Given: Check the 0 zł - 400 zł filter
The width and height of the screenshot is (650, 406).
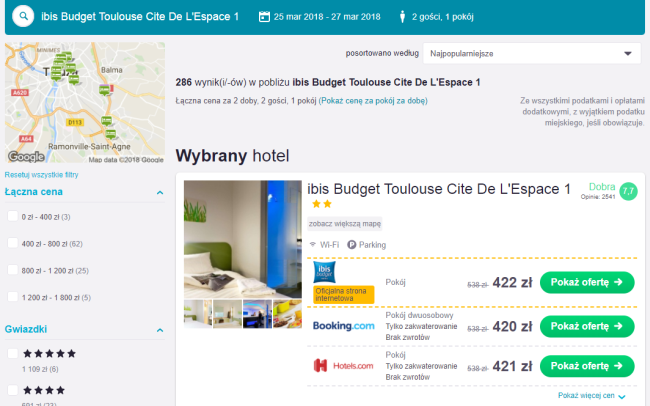Looking at the screenshot, I should coord(13,216).
